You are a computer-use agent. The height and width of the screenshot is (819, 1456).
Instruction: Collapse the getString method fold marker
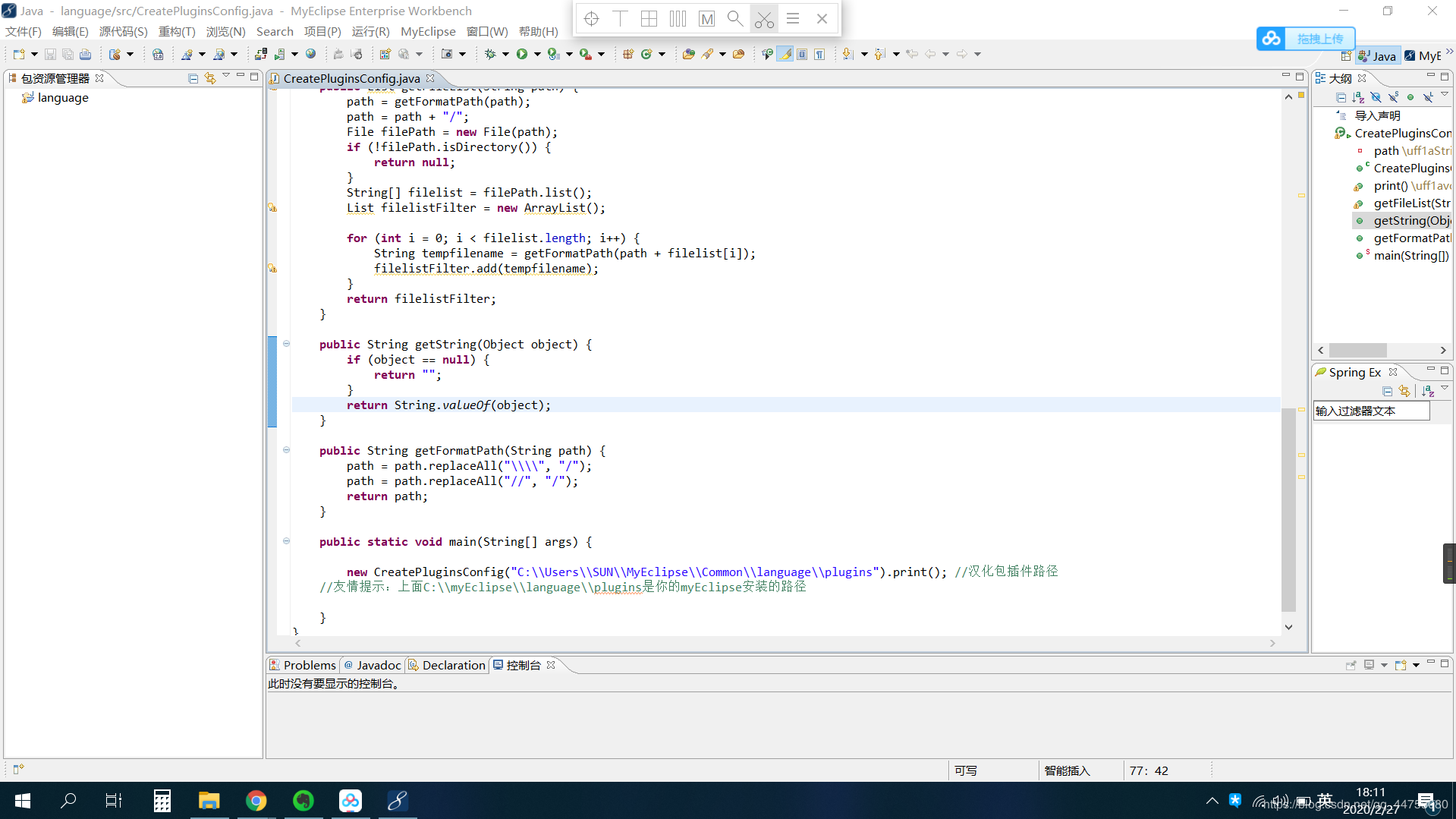coord(286,344)
